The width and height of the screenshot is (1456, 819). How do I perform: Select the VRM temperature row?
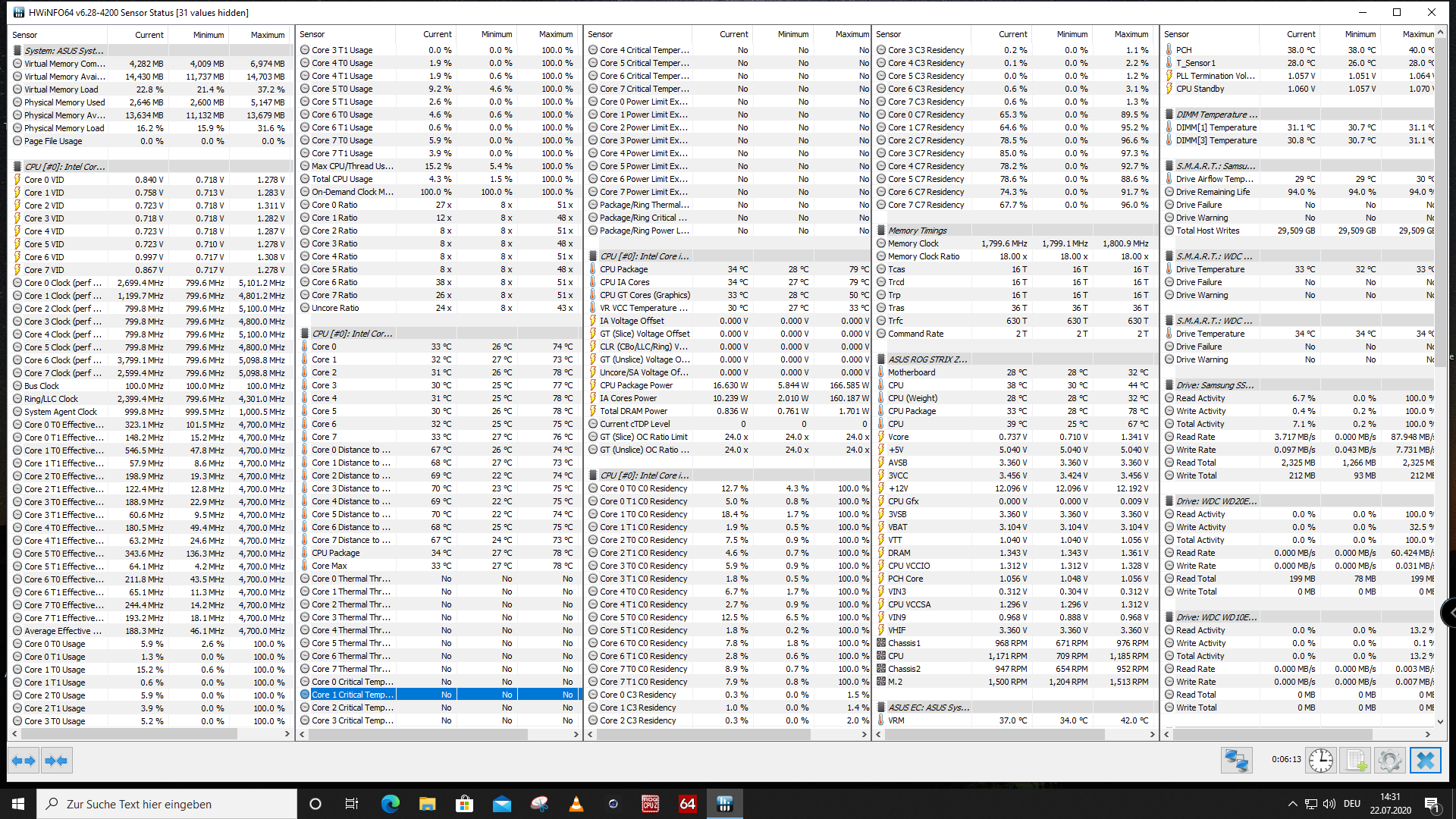point(1015,720)
